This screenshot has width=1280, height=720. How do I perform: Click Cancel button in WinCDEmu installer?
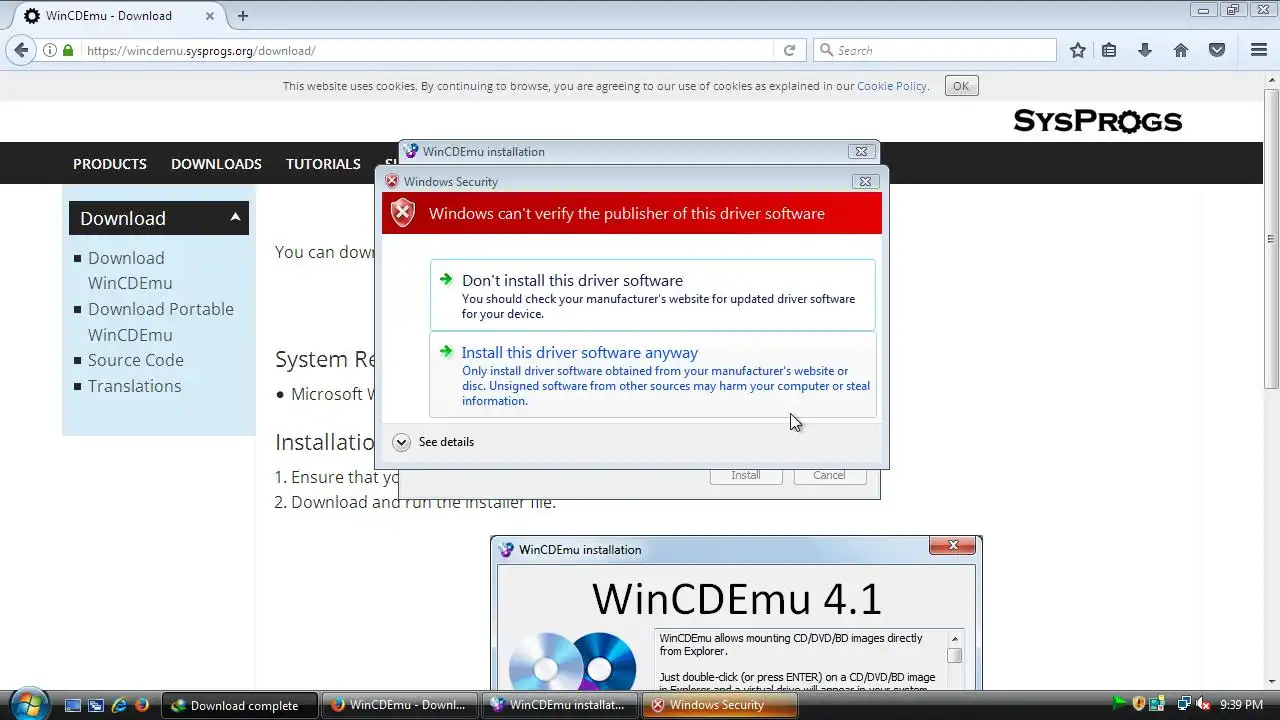[x=829, y=475]
